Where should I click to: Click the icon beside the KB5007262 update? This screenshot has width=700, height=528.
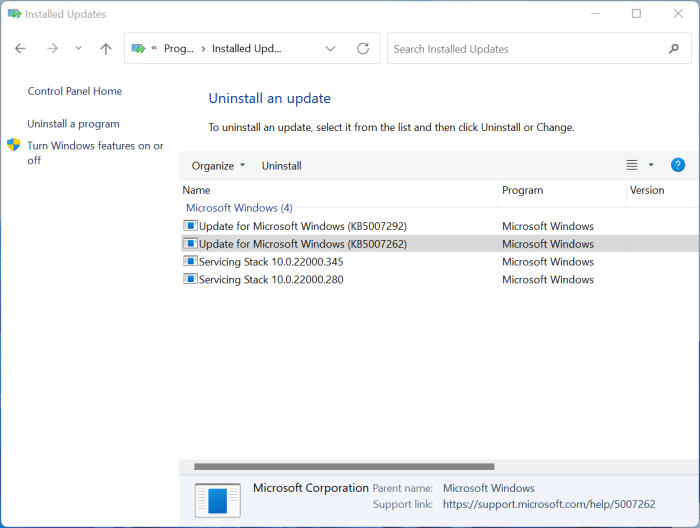click(190, 243)
